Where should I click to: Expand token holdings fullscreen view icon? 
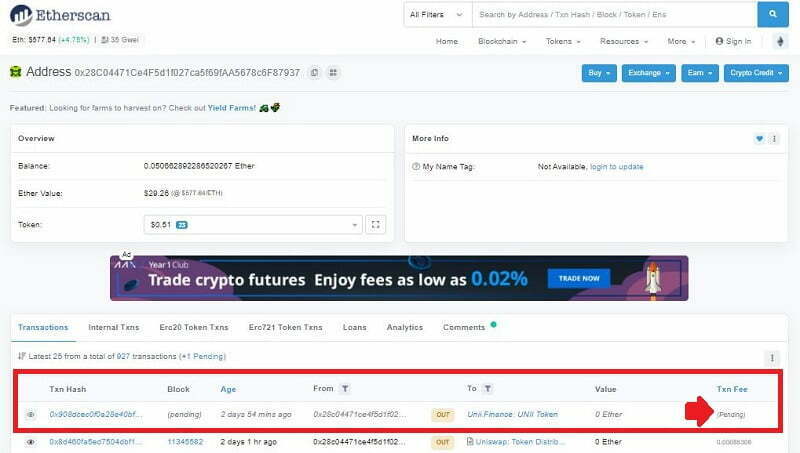[x=376, y=224]
